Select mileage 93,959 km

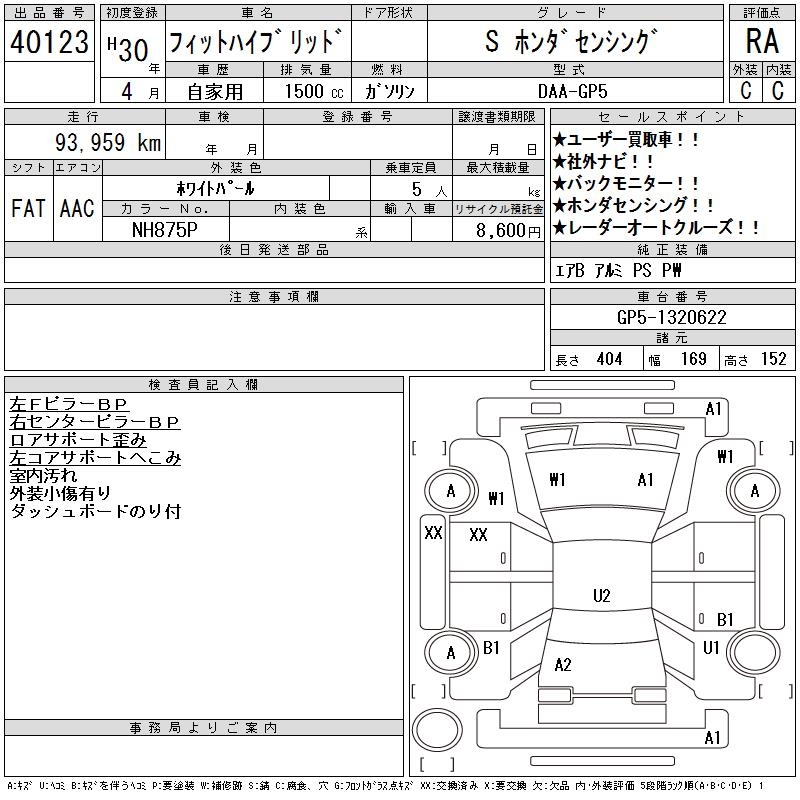[108, 142]
